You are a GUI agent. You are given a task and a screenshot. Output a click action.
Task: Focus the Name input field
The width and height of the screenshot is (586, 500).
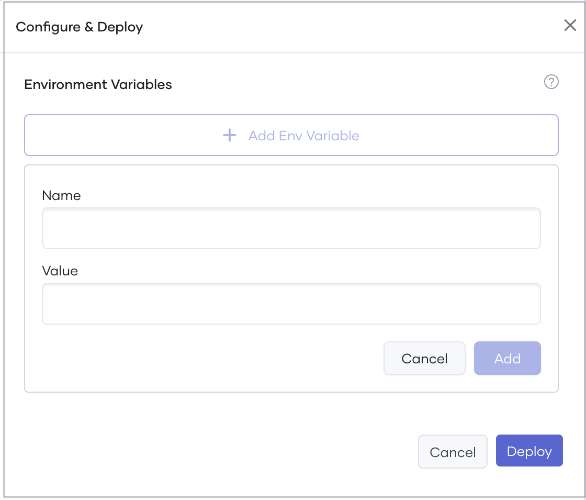click(291, 228)
